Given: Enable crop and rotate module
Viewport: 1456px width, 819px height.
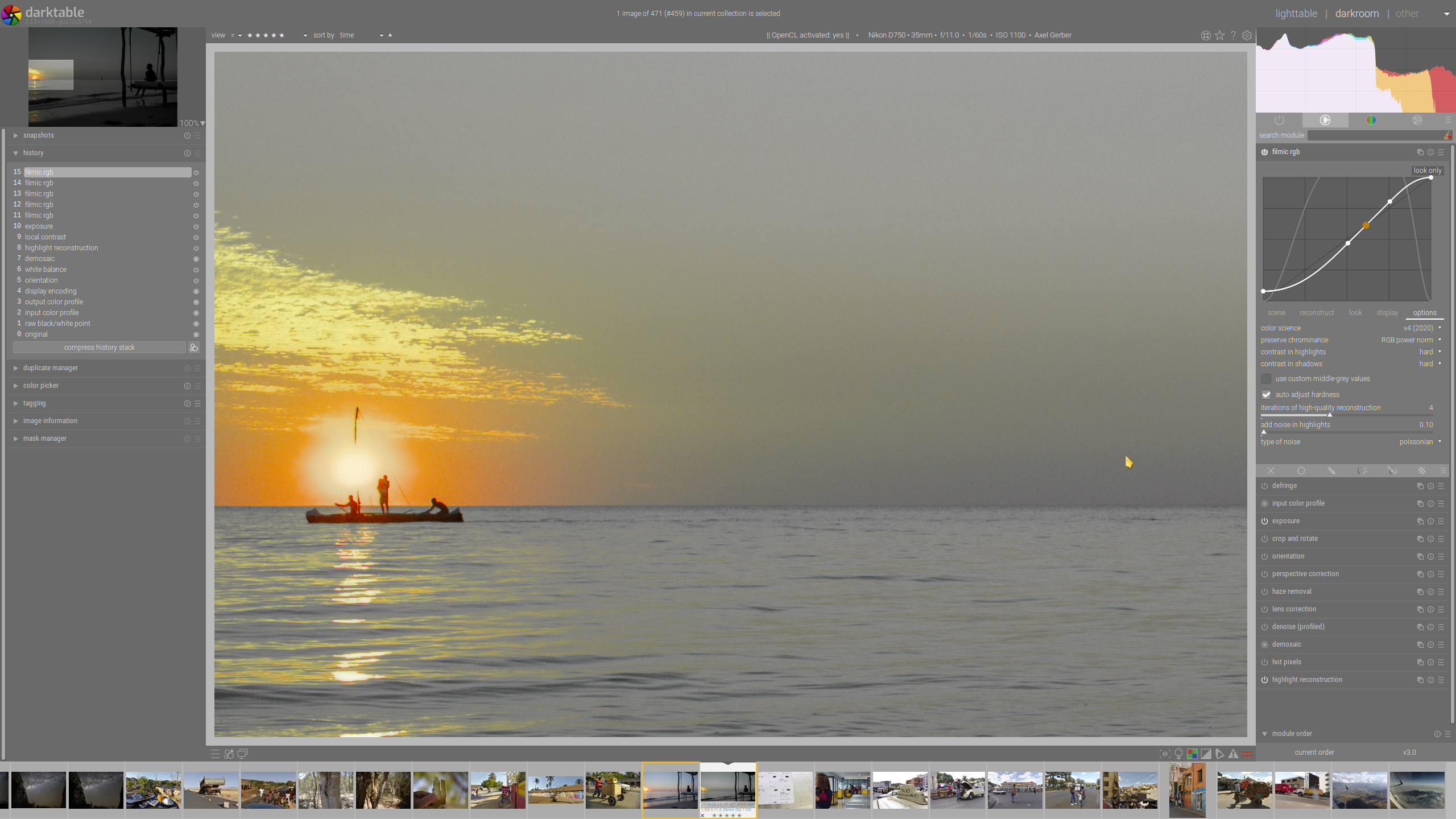Looking at the screenshot, I should pyautogui.click(x=1264, y=539).
